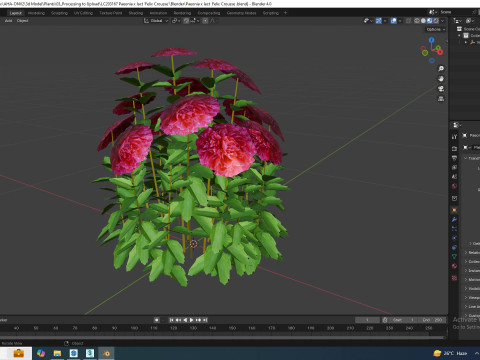Open the Material properties tab
The width and height of the screenshot is (480, 360).
454,266
